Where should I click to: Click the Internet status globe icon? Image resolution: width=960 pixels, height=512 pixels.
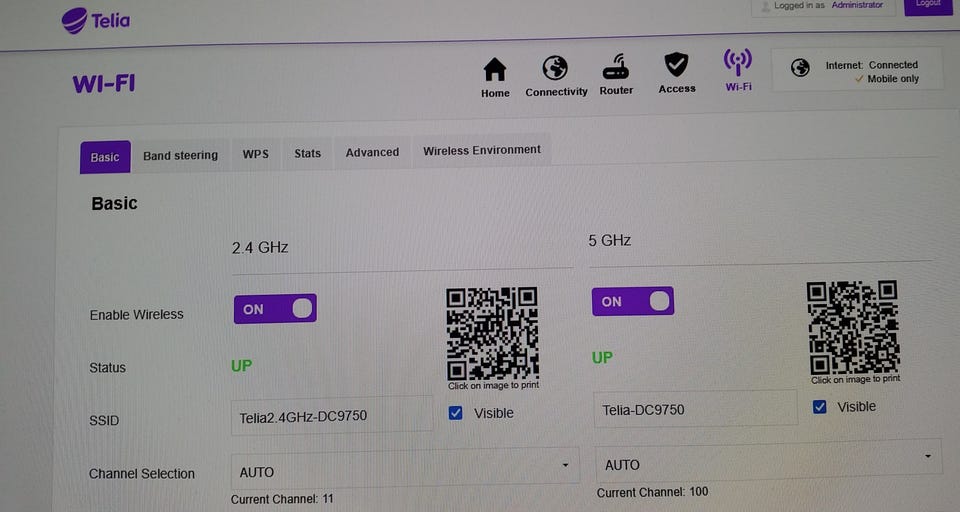(x=800, y=68)
